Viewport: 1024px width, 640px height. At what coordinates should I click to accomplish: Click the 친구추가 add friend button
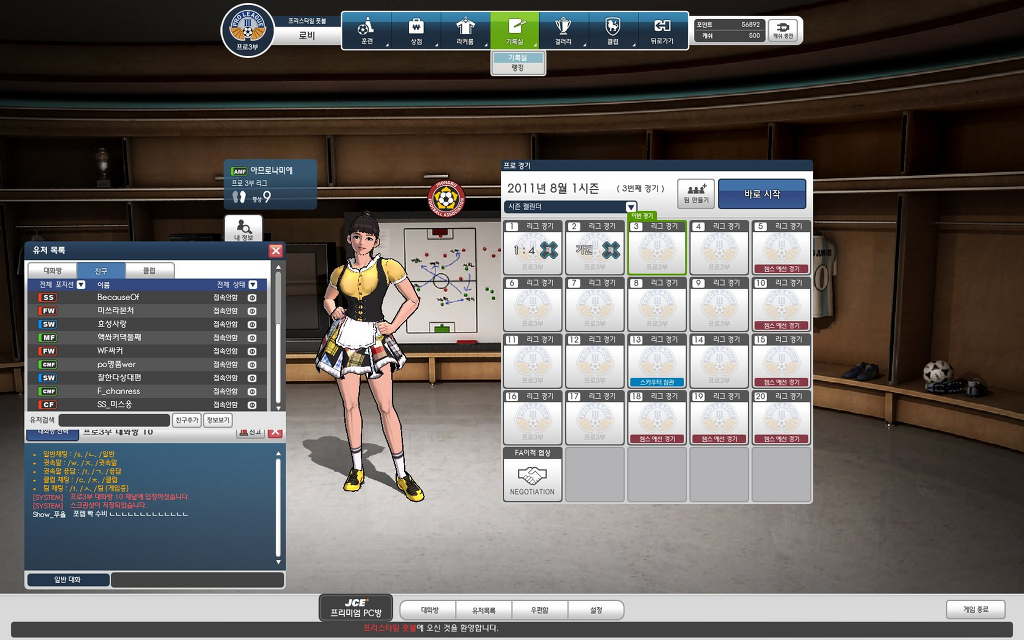click(186, 420)
